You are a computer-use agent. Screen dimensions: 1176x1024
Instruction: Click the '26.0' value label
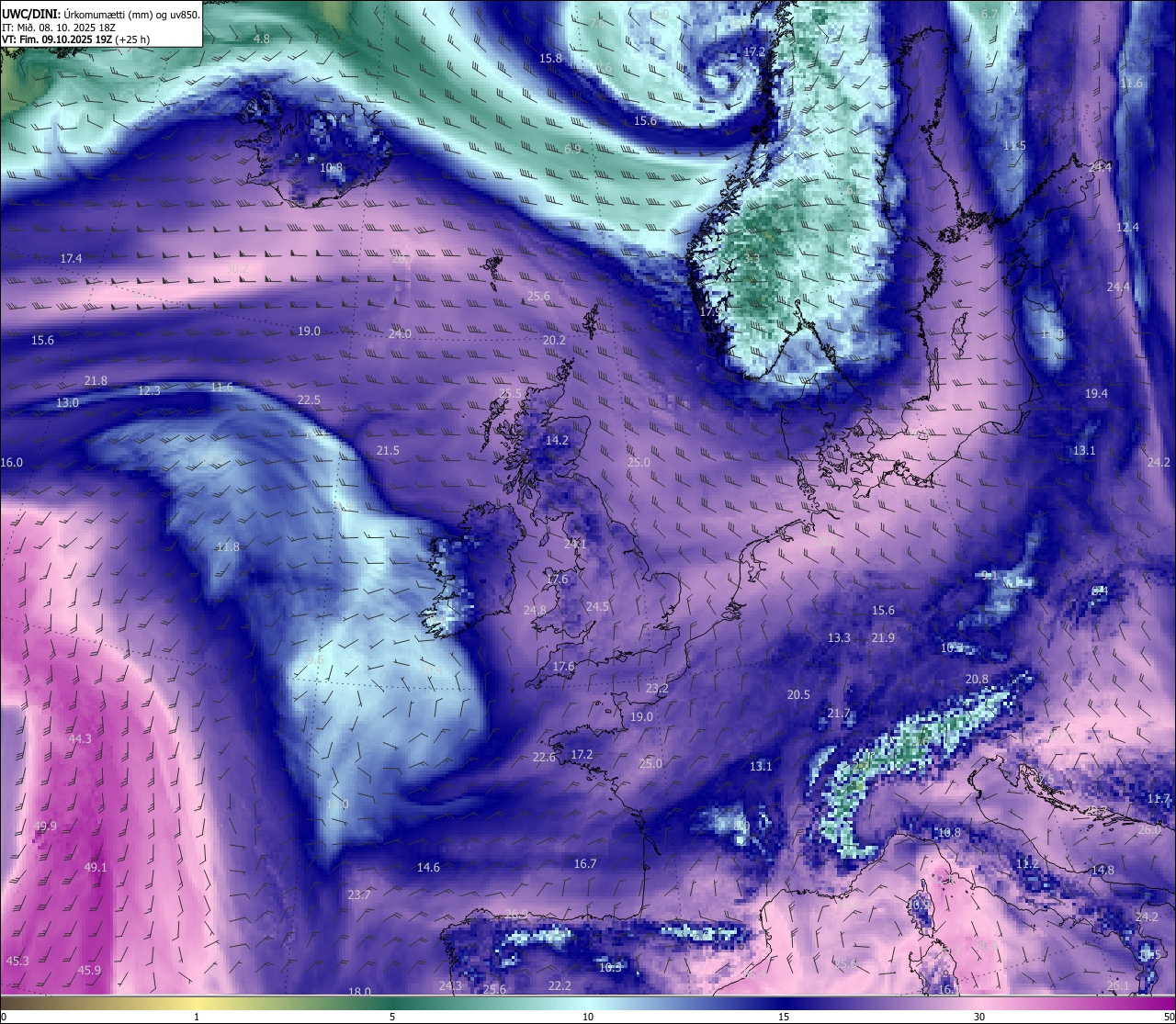(x=1149, y=830)
